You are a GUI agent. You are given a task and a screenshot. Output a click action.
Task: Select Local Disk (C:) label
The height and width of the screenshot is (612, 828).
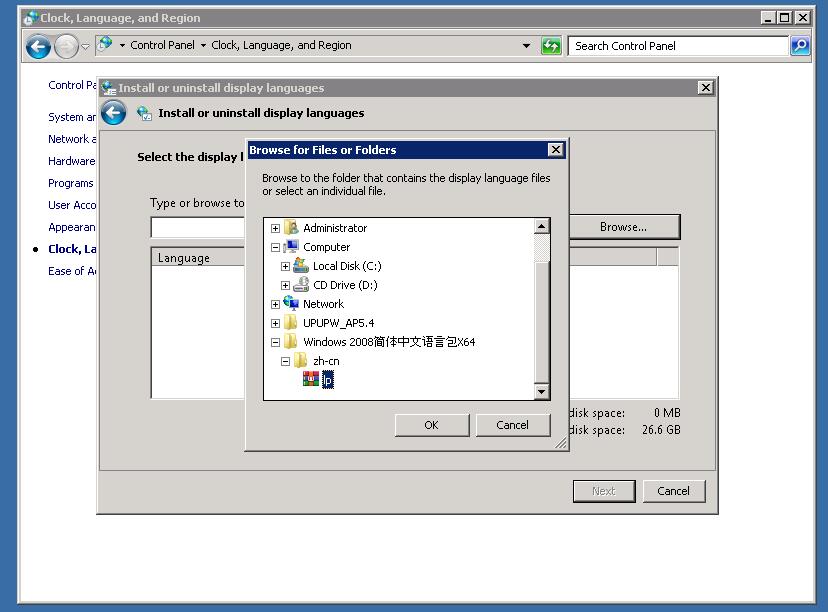[x=347, y=266]
